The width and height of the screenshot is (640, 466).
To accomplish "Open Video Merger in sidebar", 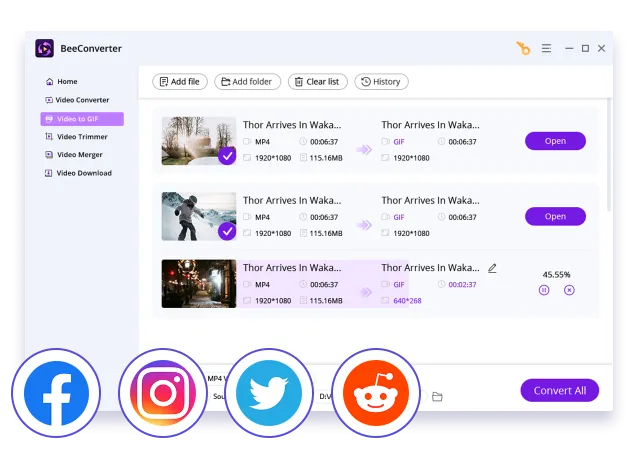I will pos(74,155).
